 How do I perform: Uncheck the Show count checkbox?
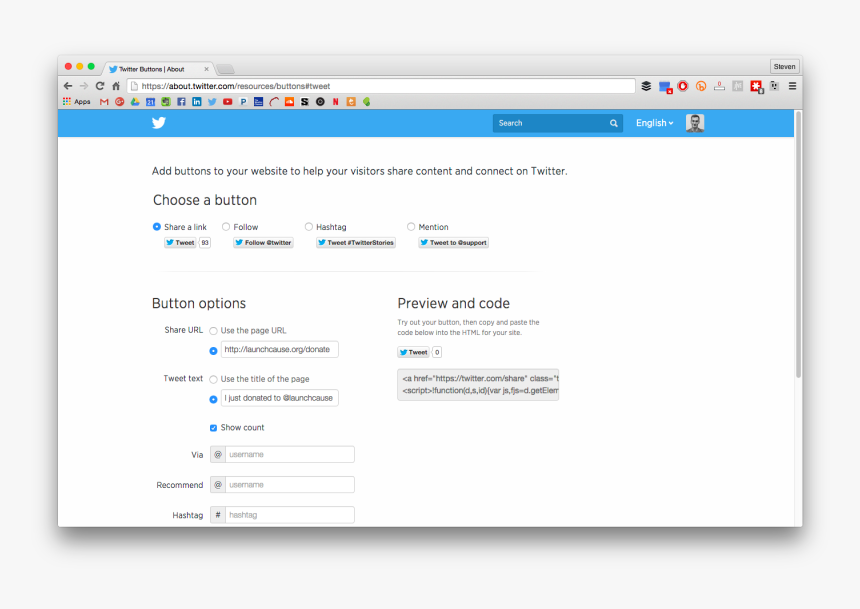[213, 427]
